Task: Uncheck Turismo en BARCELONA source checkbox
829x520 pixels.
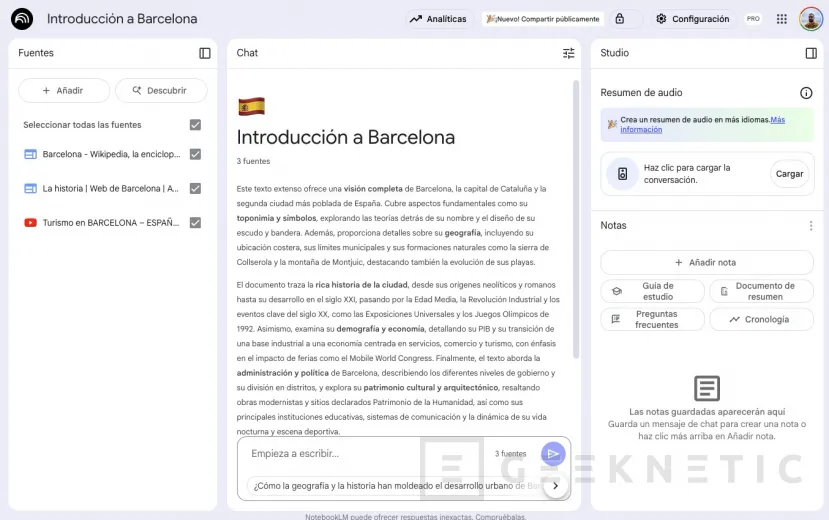Action: point(195,223)
